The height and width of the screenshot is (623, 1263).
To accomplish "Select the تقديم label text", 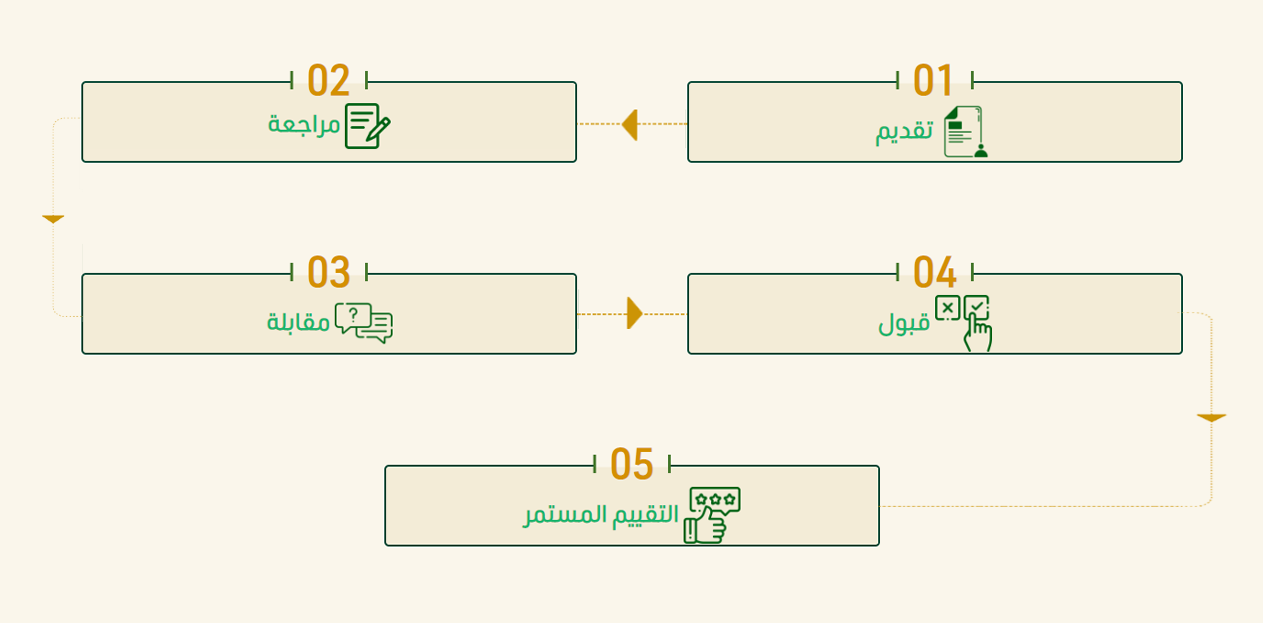I will click(905, 132).
